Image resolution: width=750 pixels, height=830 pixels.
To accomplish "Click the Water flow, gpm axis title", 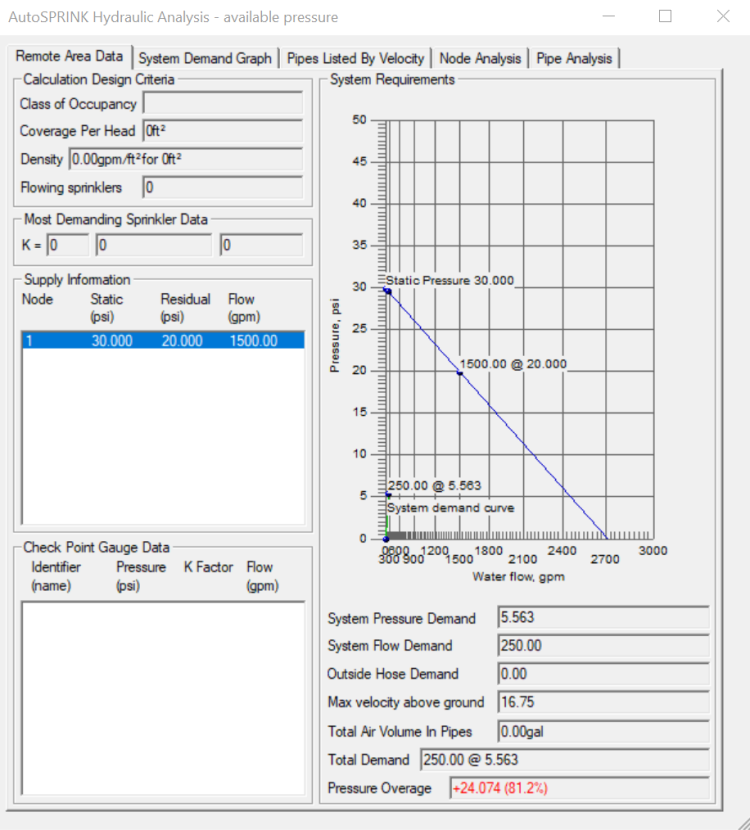I will click(518, 577).
